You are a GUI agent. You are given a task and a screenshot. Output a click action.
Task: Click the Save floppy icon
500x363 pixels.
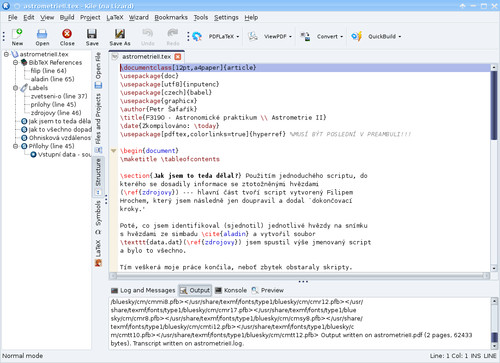pyautogui.click(x=92, y=34)
